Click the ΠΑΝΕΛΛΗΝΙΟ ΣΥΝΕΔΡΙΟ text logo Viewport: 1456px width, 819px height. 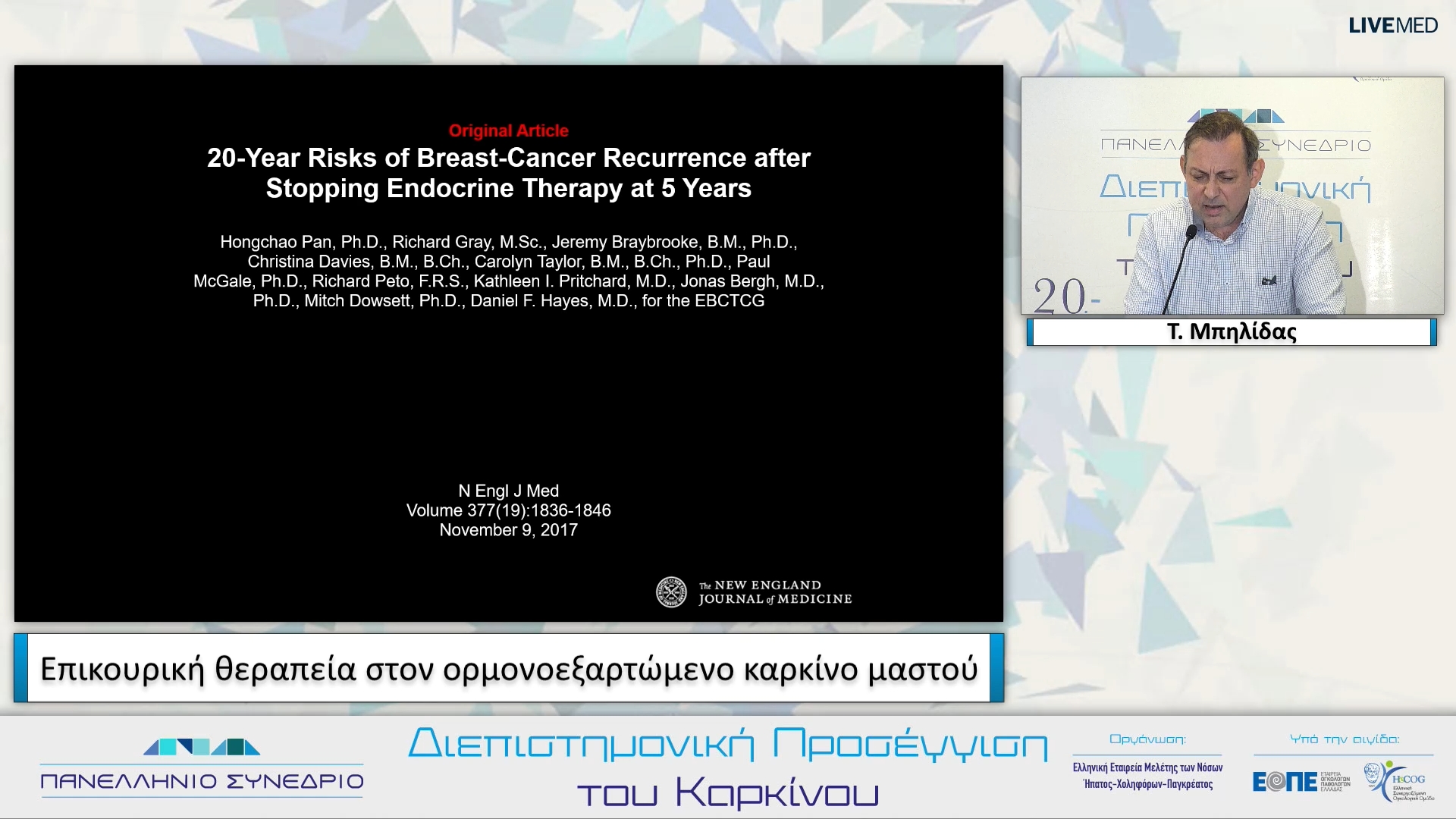[x=202, y=781]
